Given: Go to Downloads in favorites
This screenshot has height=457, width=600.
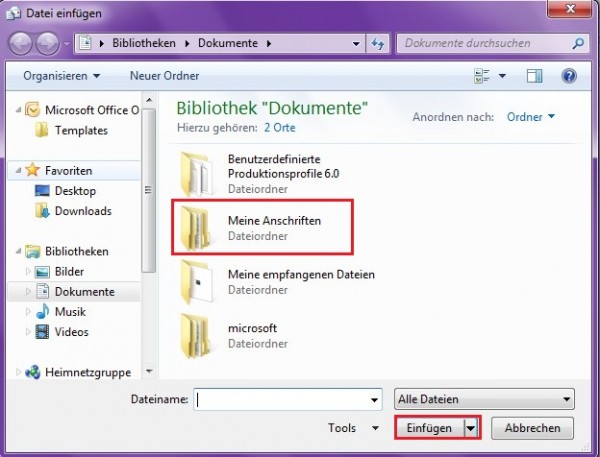Looking at the screenshot, I should (73, 211).
